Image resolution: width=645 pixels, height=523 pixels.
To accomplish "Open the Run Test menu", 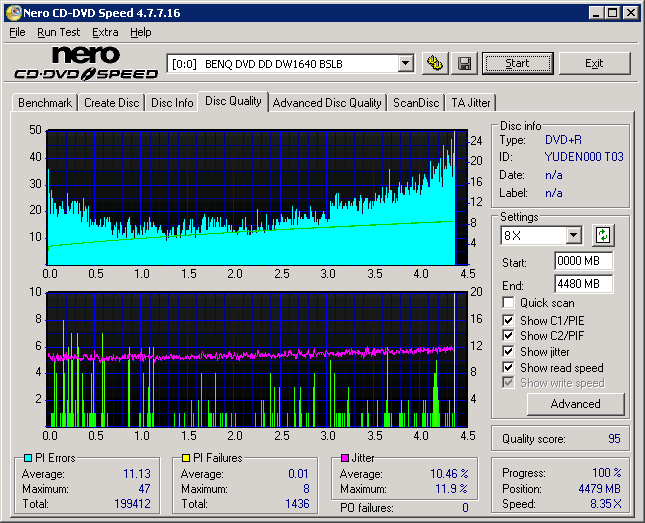I will coord(58,32).
